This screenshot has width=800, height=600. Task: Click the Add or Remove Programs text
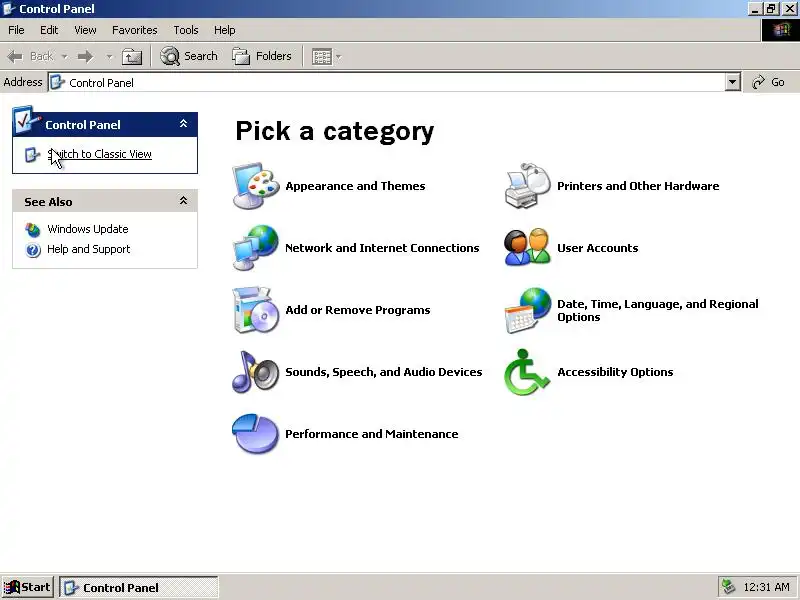click(x=358, y=310)
